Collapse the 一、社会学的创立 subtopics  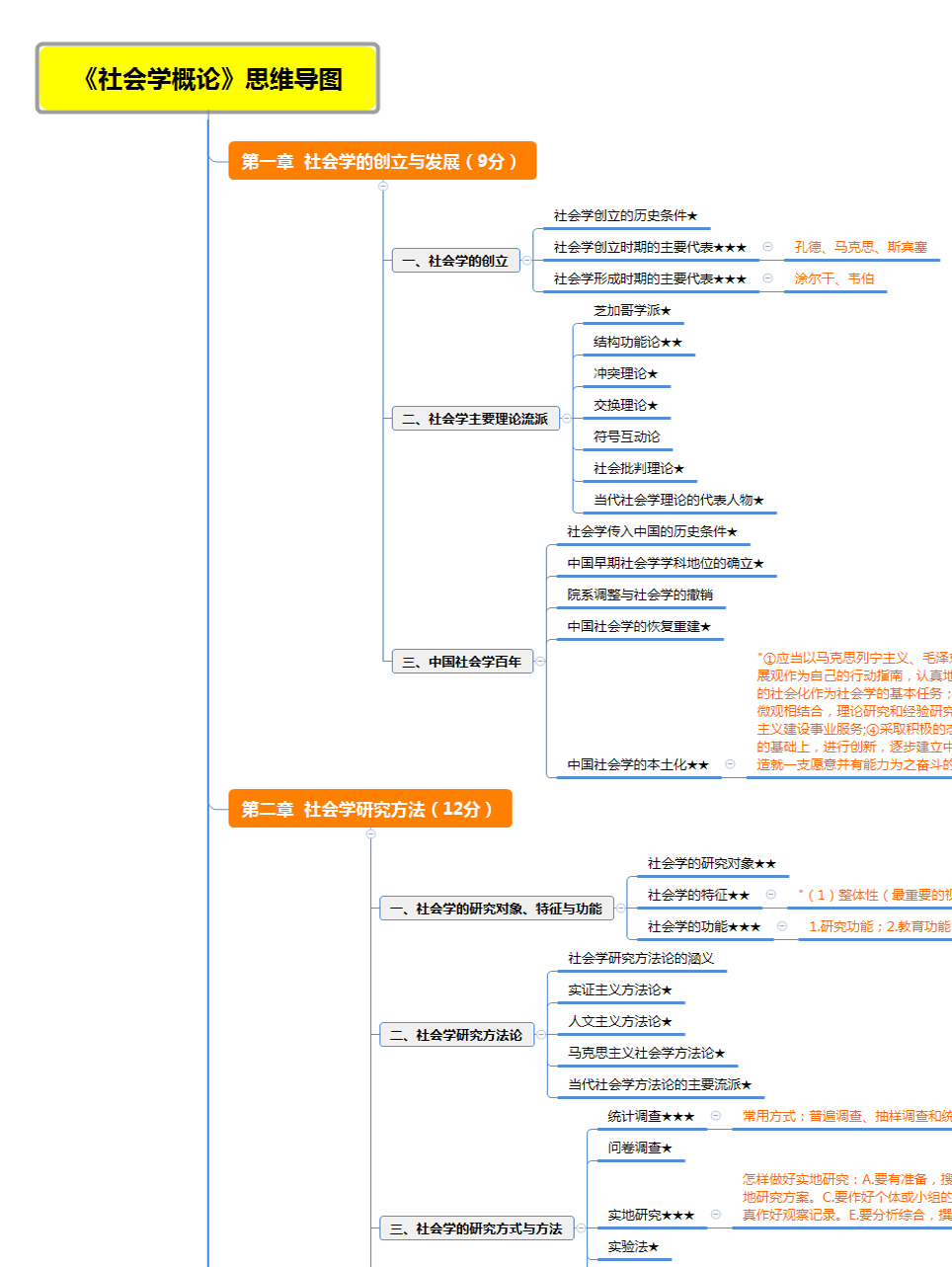click(526, 261)
